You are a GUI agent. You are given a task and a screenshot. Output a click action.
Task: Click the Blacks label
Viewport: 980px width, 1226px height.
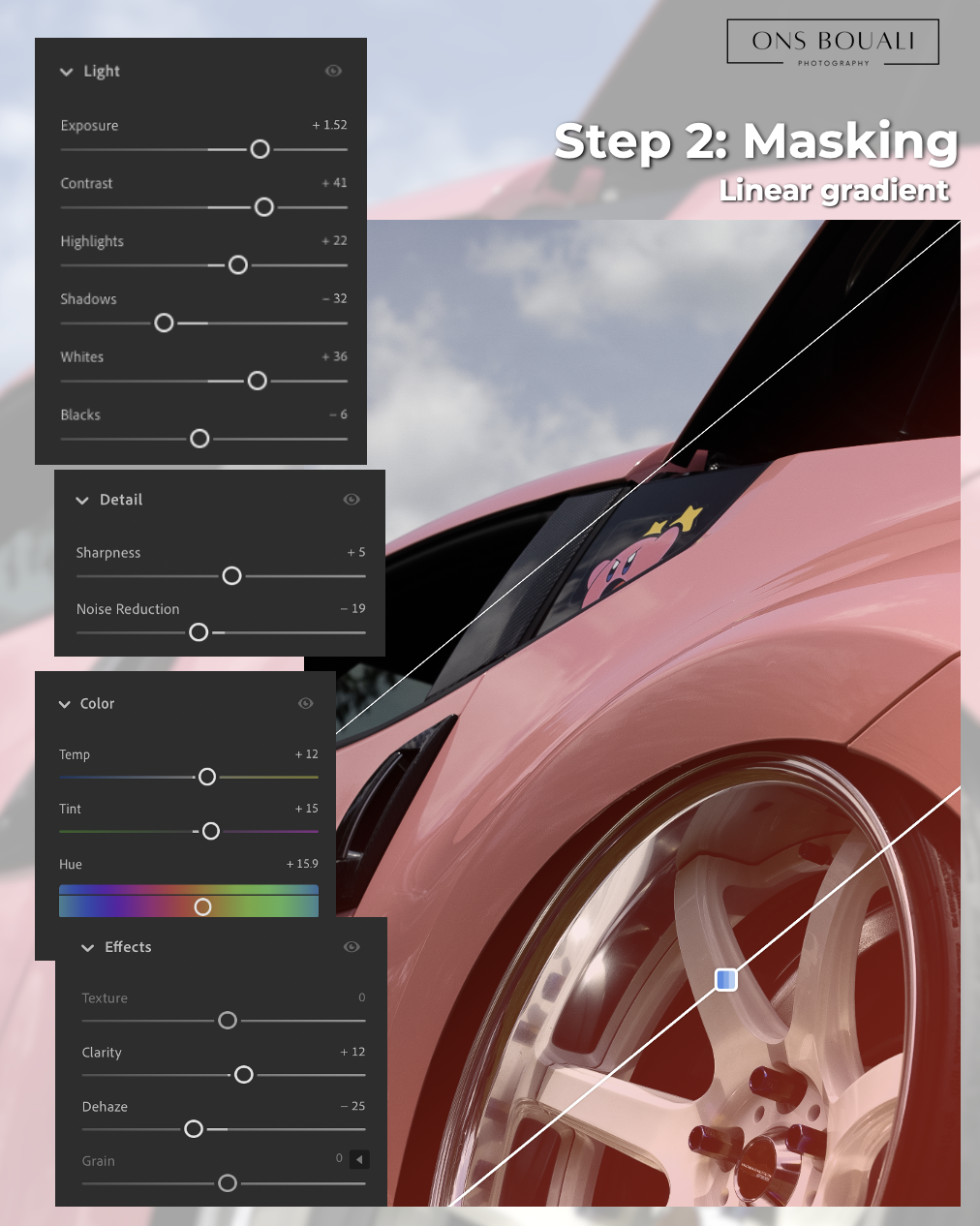pos(80,415)
